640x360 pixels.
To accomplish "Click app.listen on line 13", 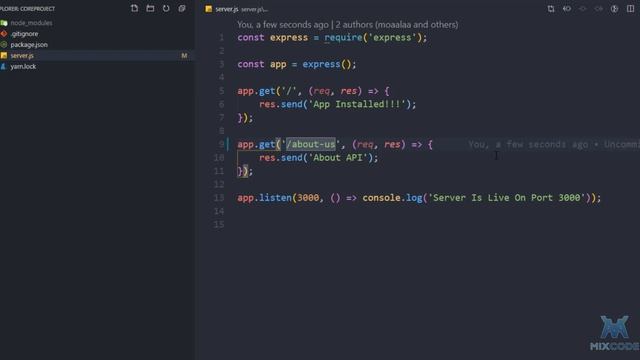I will coord(264,198).
